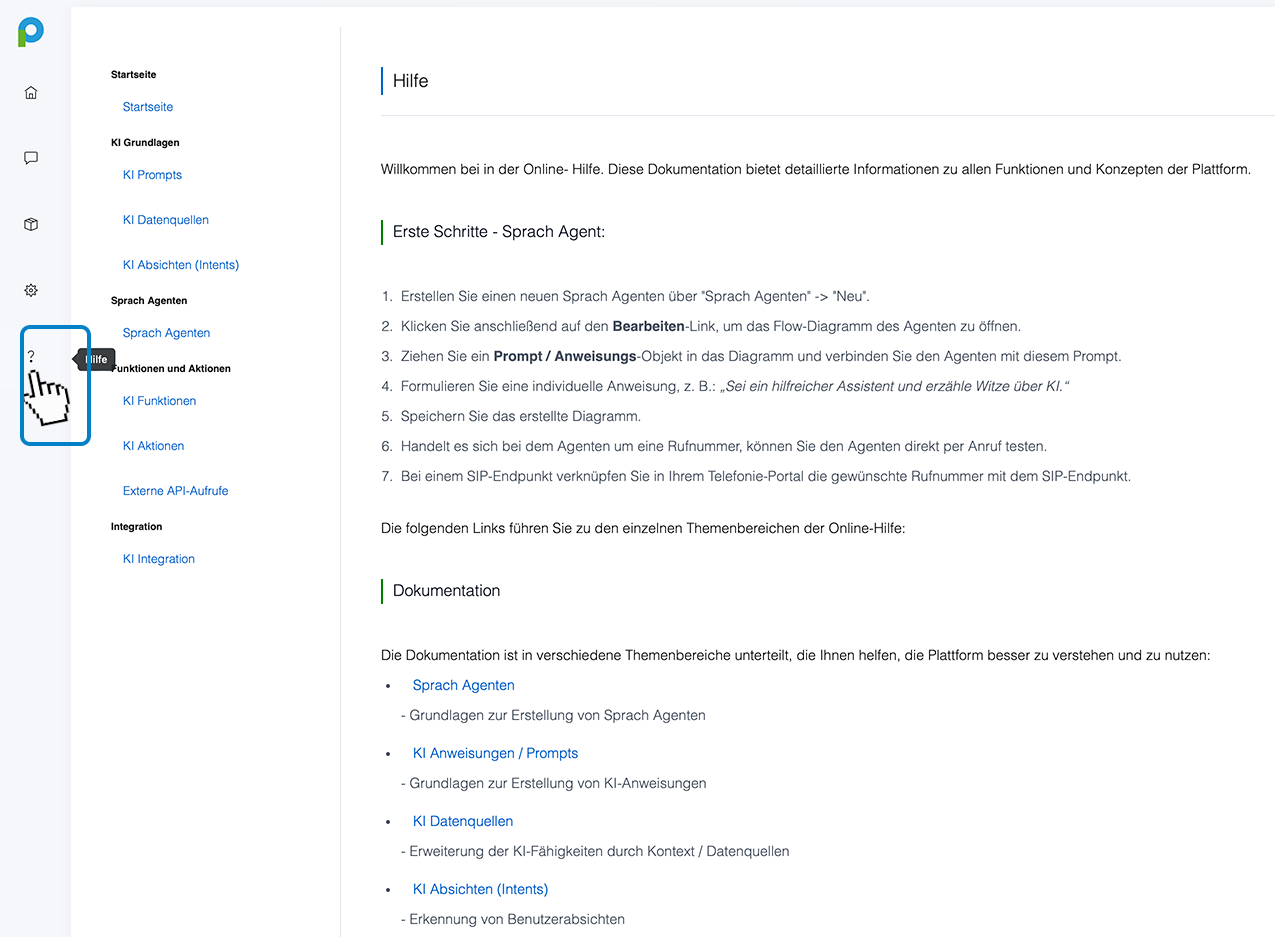
Task: Go to KI Prompts in navigation
Action: (152, 175)
